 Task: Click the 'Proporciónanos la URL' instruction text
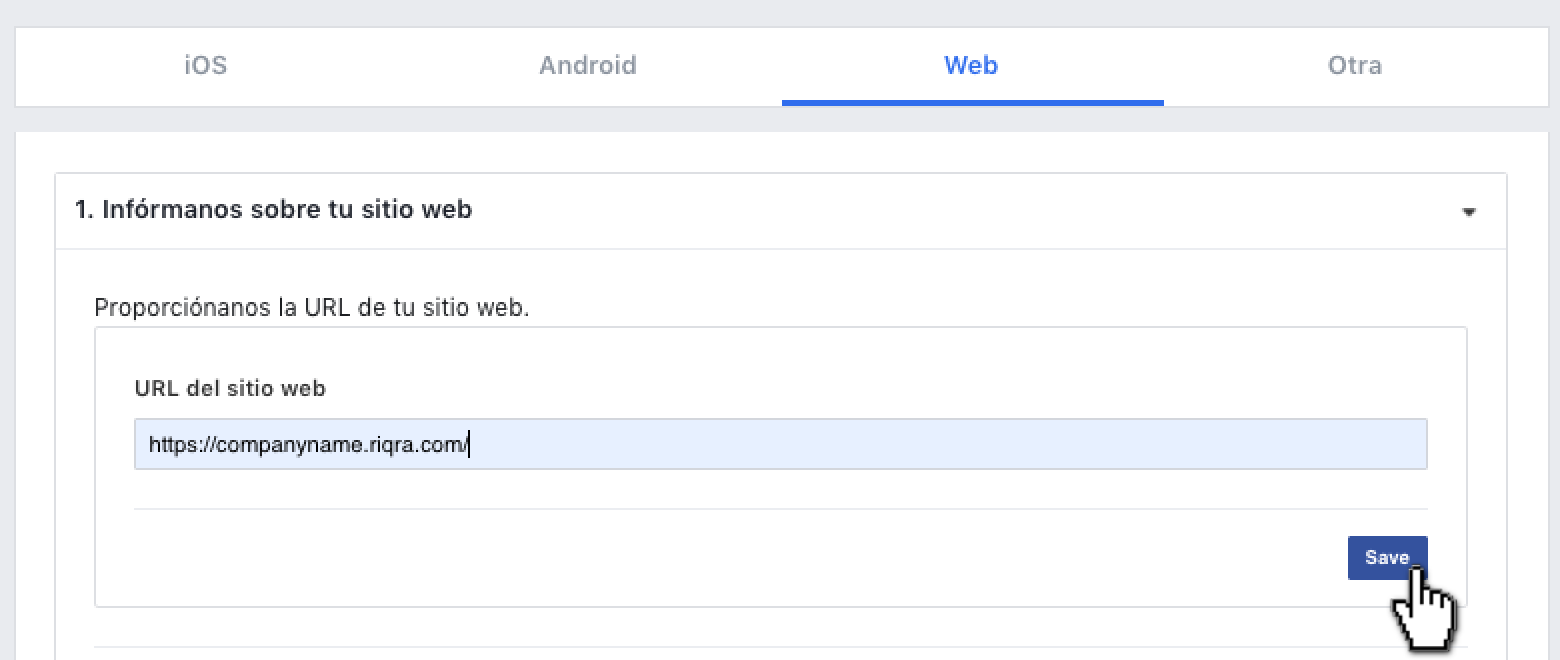[312, 307]
